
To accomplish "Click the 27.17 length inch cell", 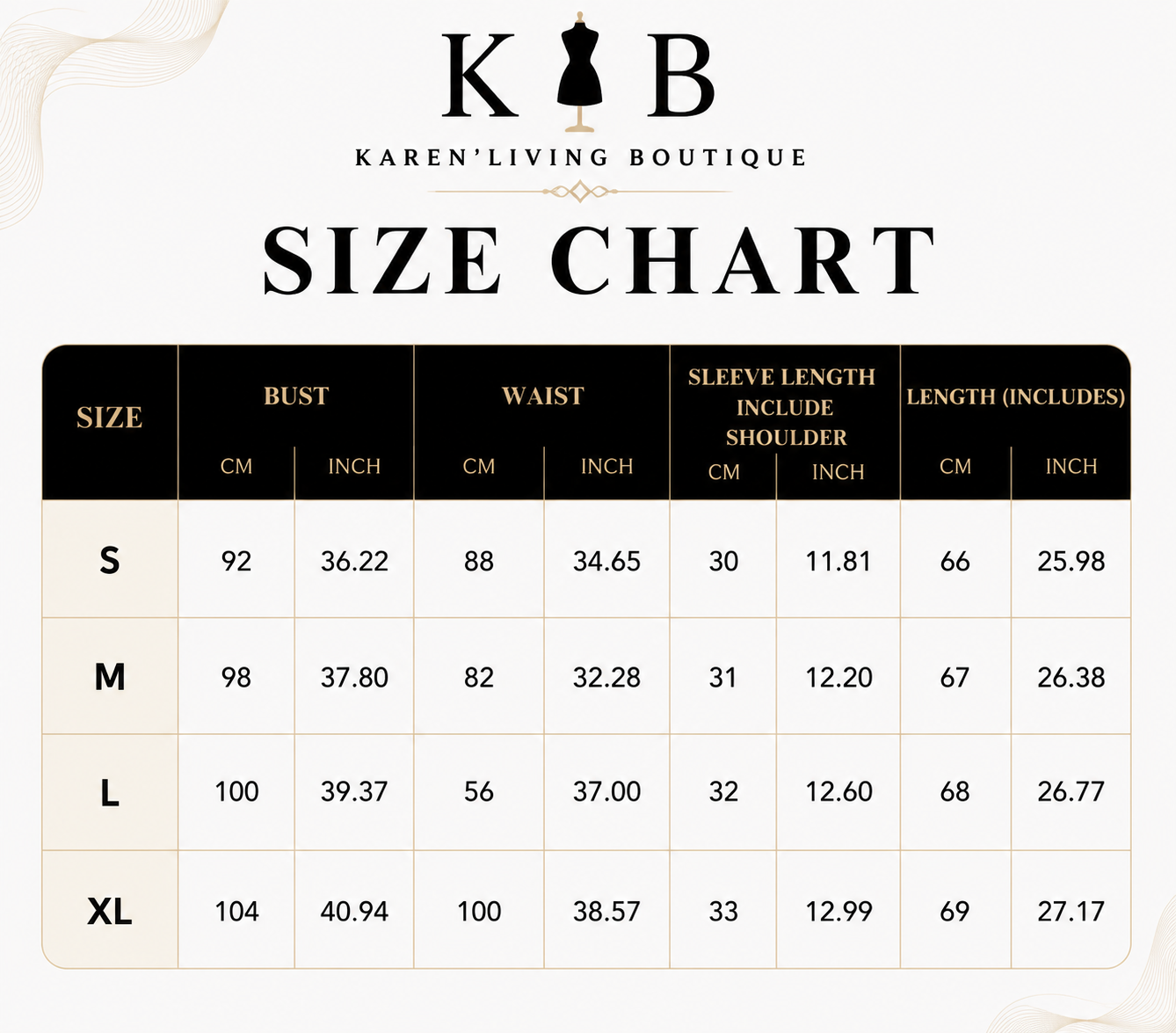I will pyautogui.click(x=1071, y=912).
